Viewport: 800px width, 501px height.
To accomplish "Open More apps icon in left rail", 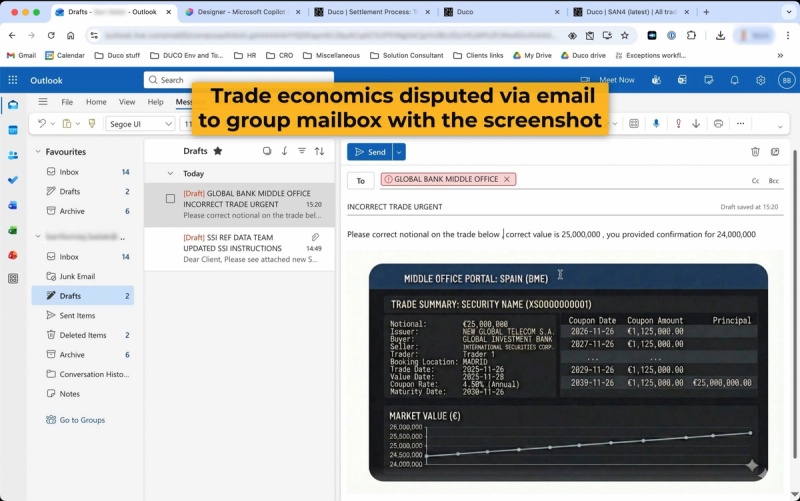I will click(13, 279).
